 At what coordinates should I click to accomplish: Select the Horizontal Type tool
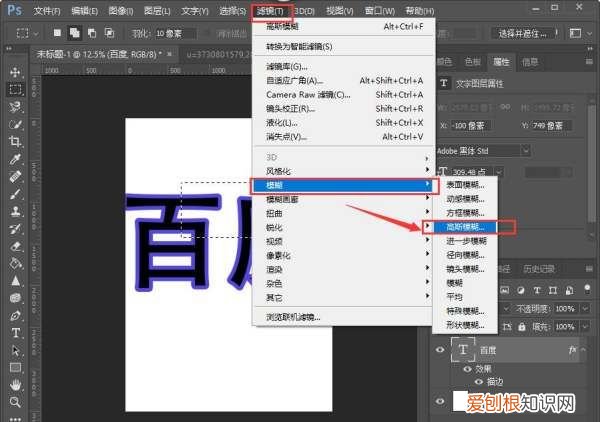[15, 333]
